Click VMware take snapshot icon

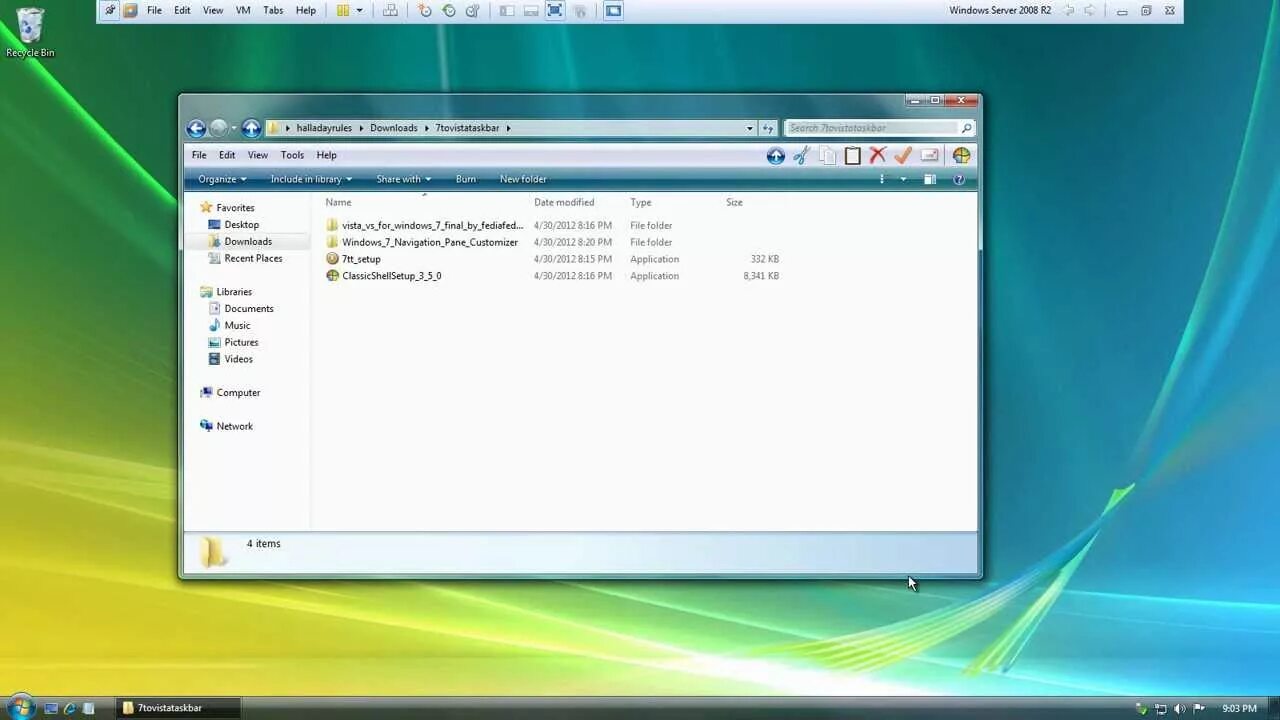pyautogui.click(x=425, y=10)
